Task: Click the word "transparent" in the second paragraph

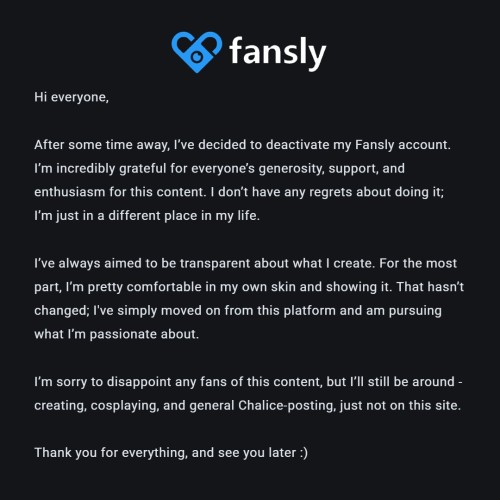Action: (215, 263)
